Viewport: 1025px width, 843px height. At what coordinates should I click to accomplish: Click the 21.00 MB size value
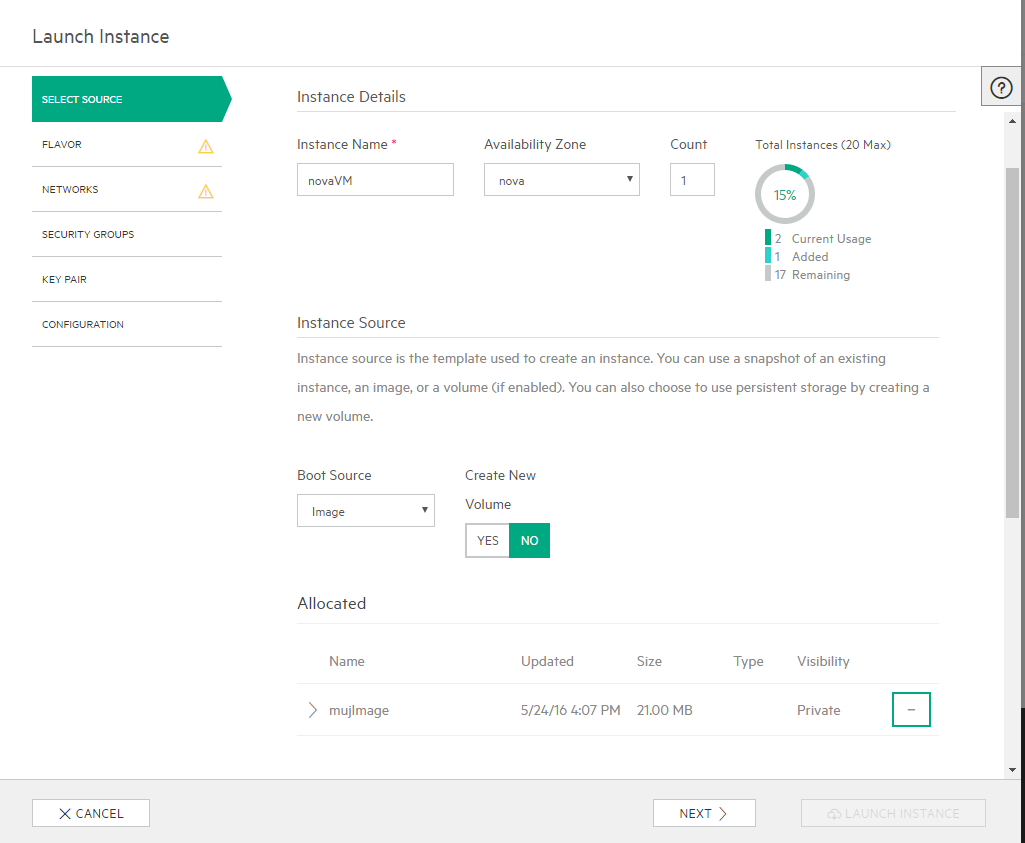point(664,710)
